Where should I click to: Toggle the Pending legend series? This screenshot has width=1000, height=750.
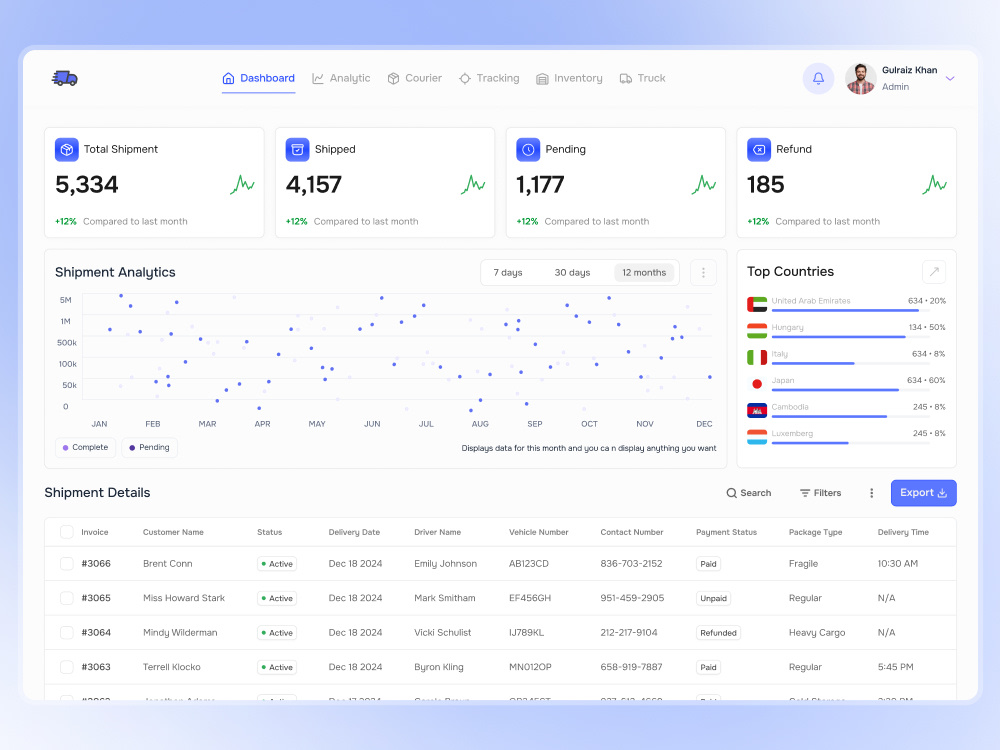149,448
